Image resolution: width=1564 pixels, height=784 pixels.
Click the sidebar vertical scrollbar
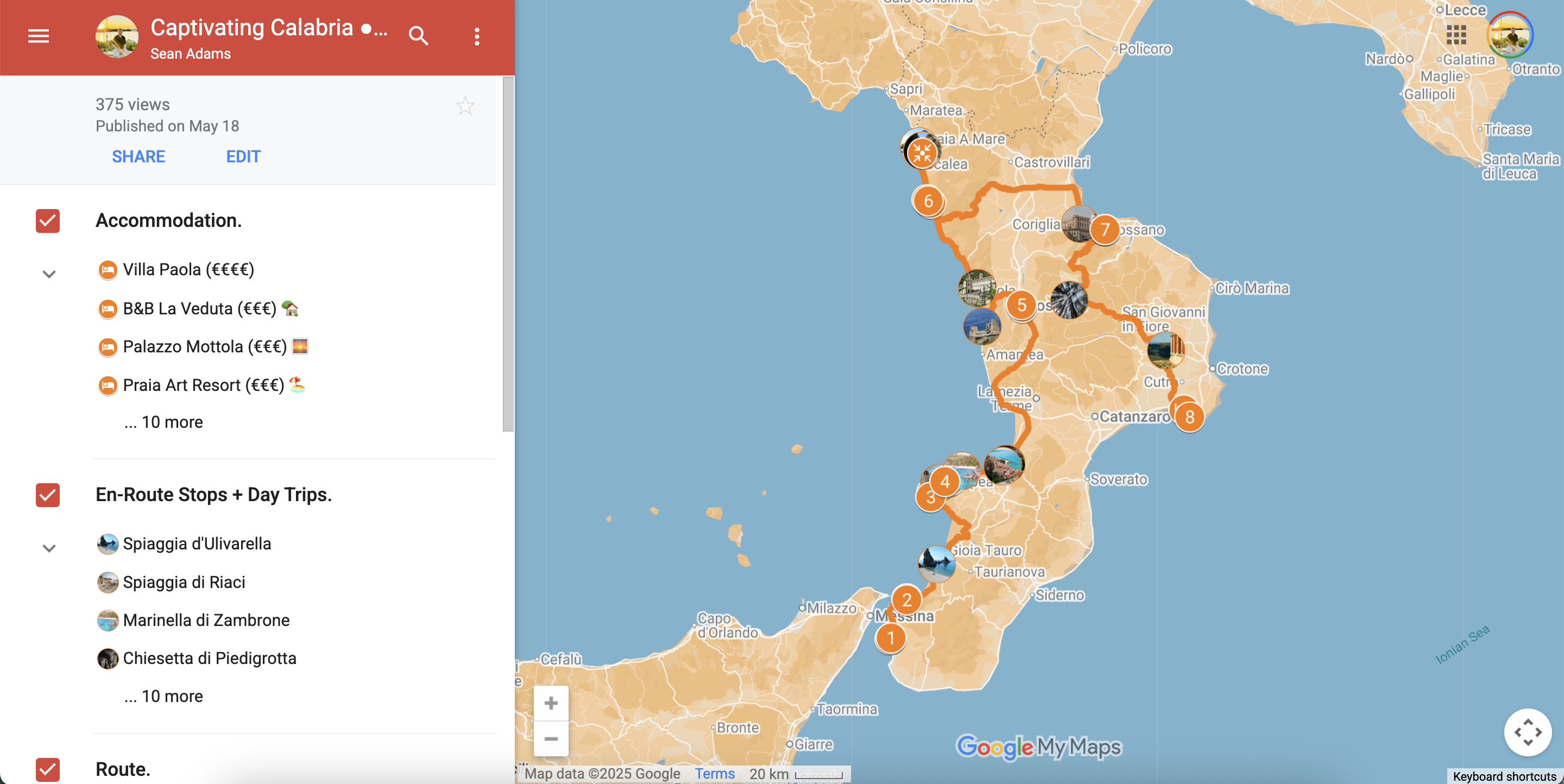coord(508,255)
